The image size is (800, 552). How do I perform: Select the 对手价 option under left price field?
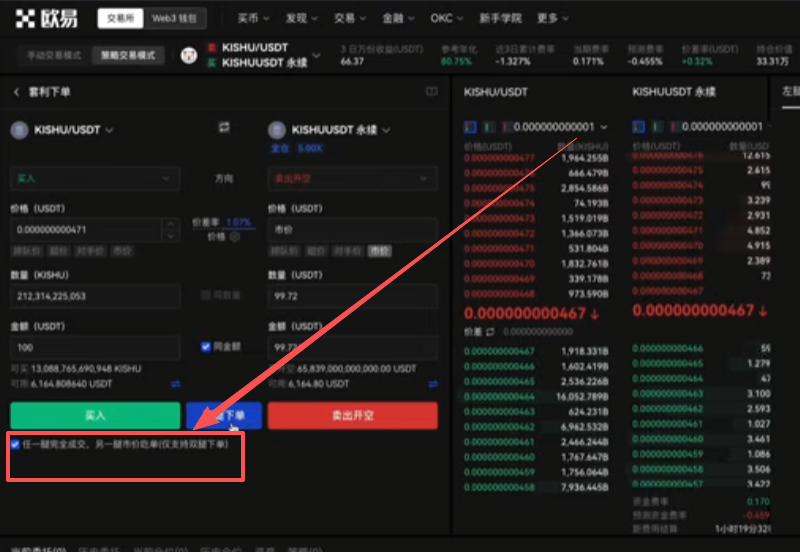pyautogui.click(x=90, y=251)
